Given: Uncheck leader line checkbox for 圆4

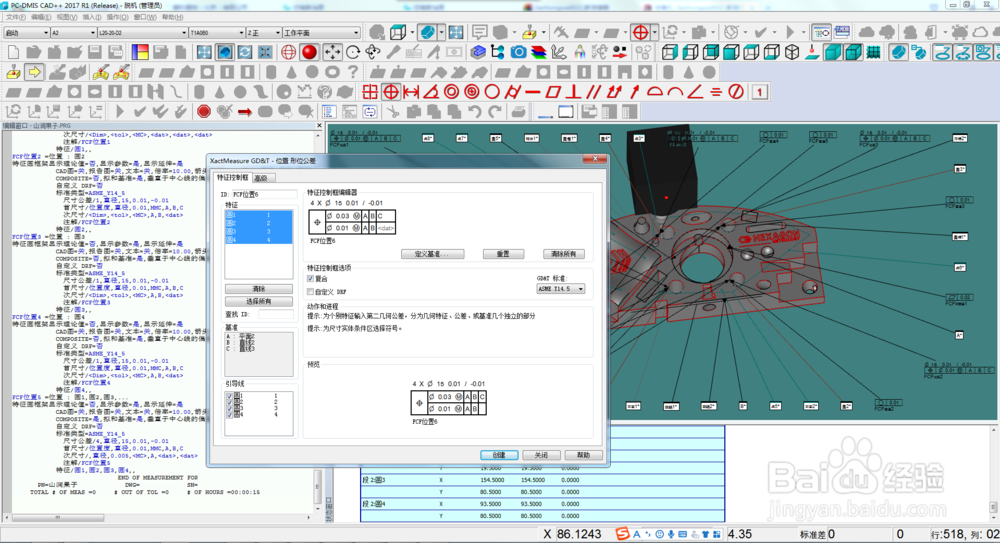Looking at the screenshot, I should (230, 415).
